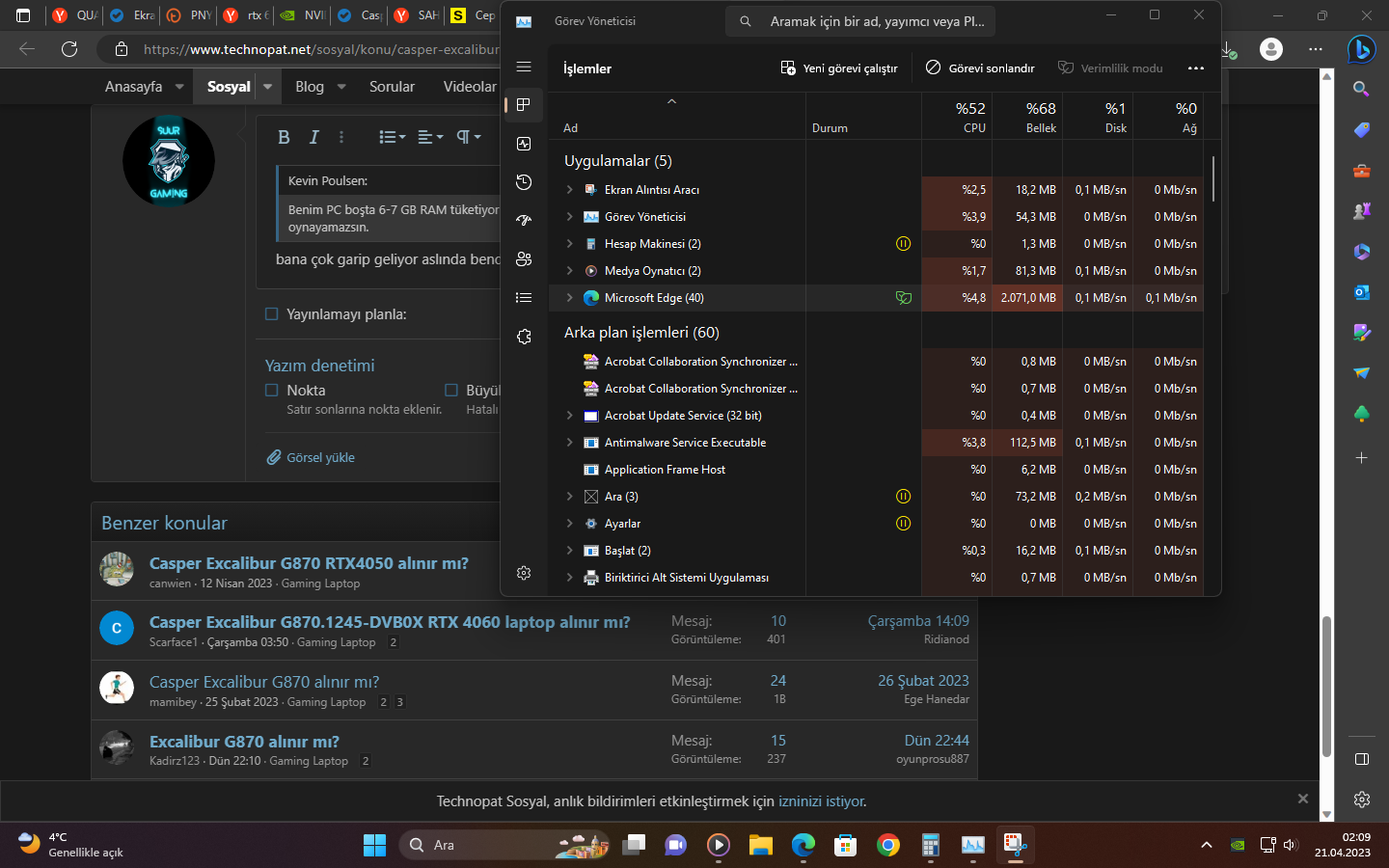Click Task Manager process list scrollbar
The image size is (1389, 868).
tap(1213, 179)
